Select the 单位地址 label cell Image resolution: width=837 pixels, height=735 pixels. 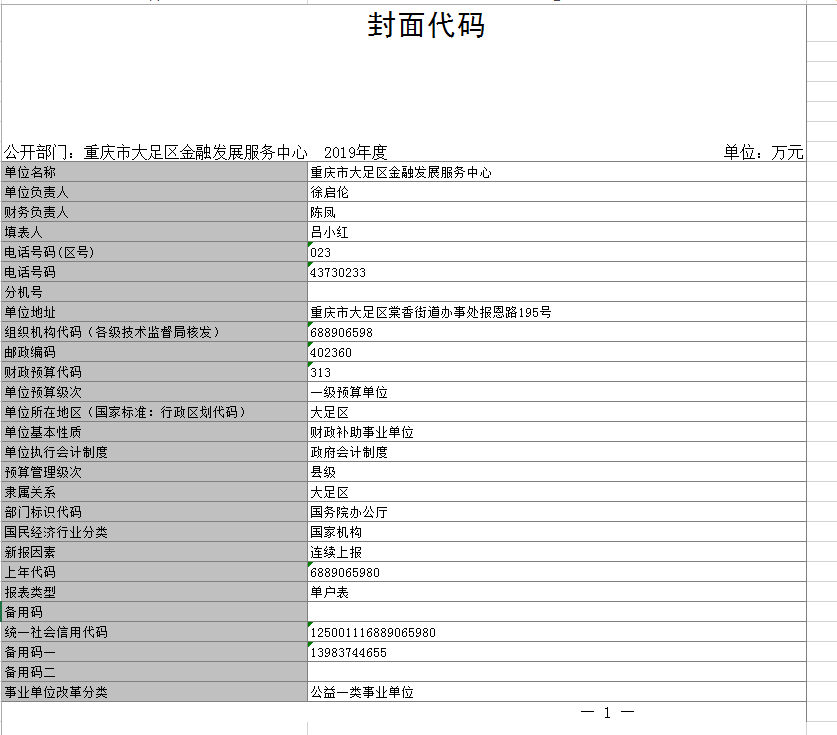pyautogui.click(x=154, y=312)
